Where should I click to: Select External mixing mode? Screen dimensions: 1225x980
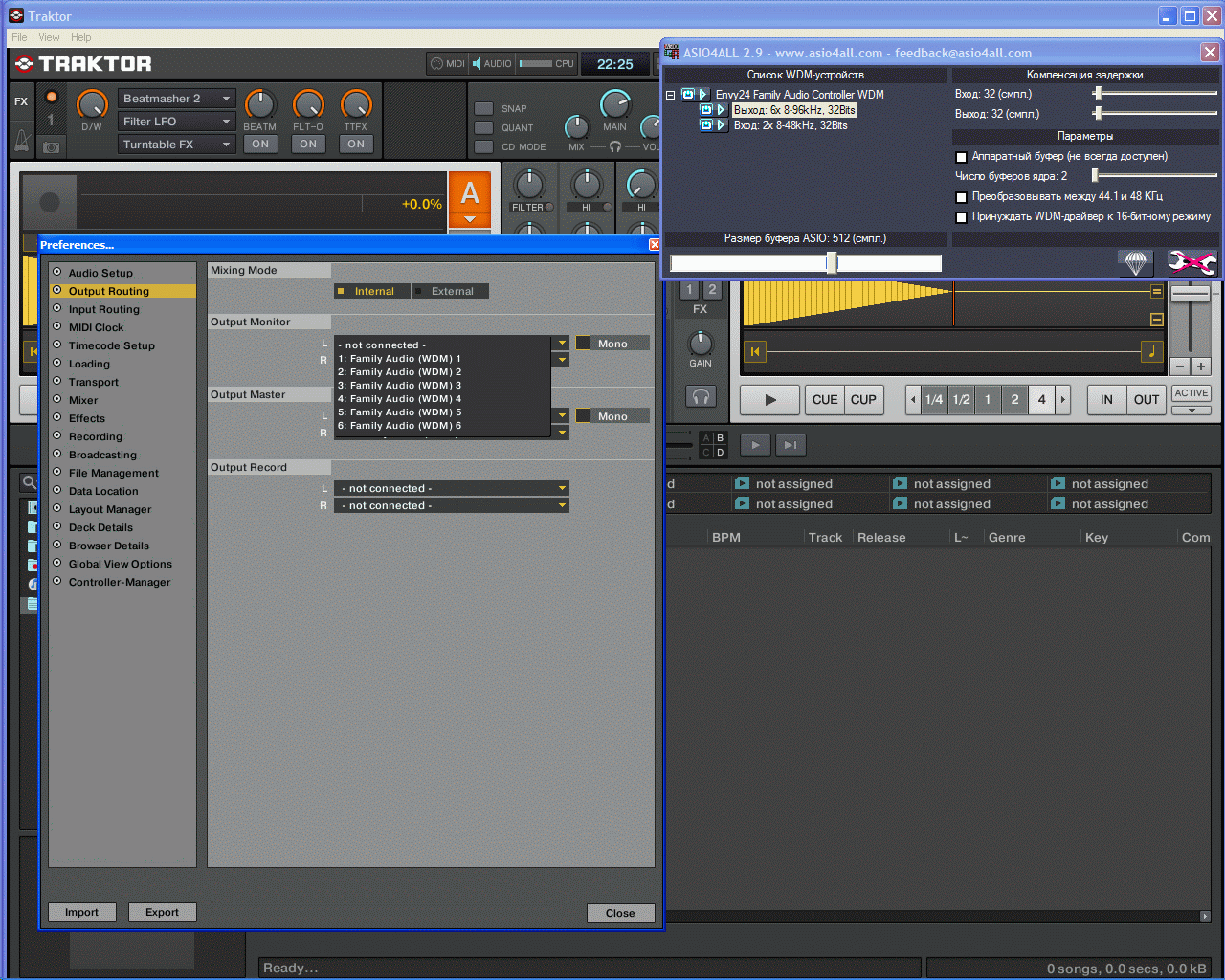tap(451, 291)
